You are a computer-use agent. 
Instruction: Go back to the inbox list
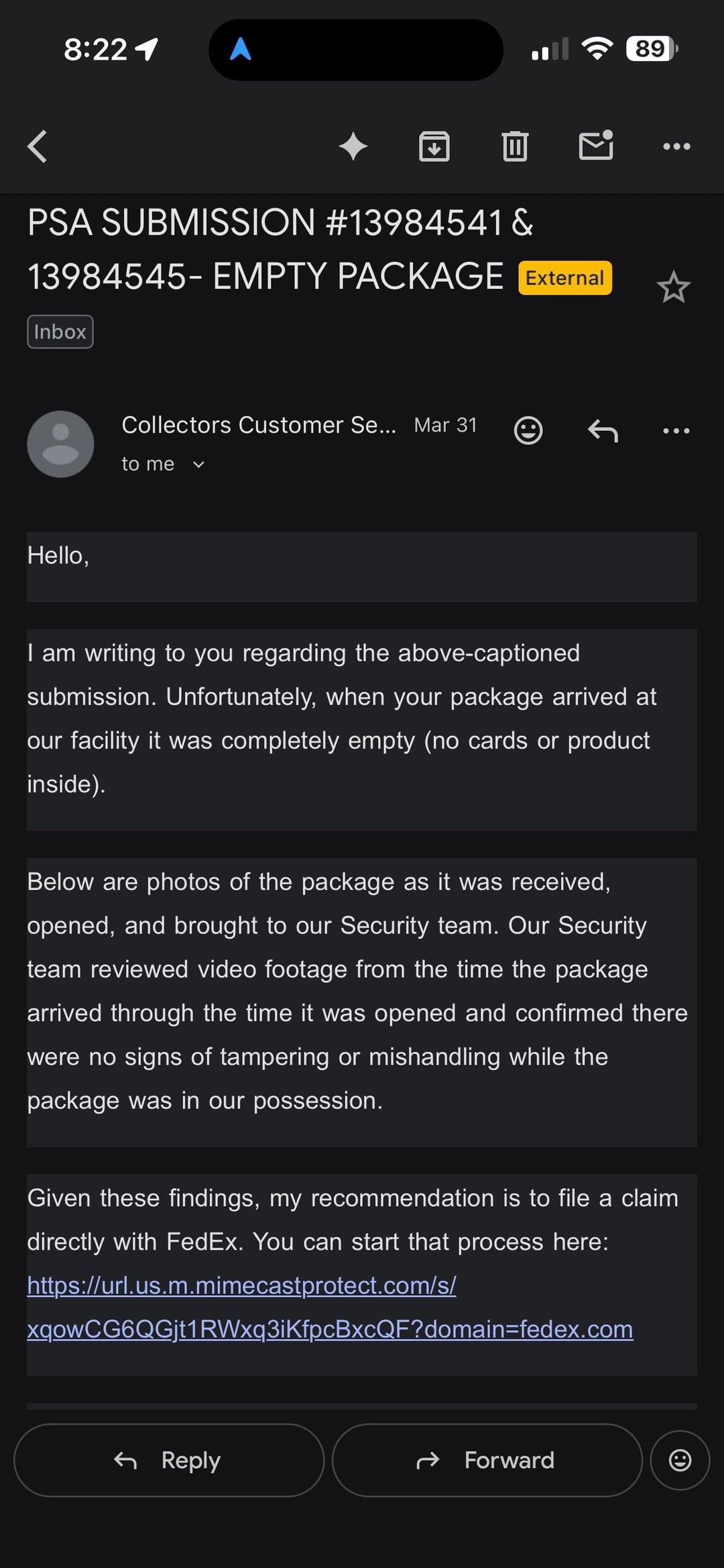click(38, 146)
